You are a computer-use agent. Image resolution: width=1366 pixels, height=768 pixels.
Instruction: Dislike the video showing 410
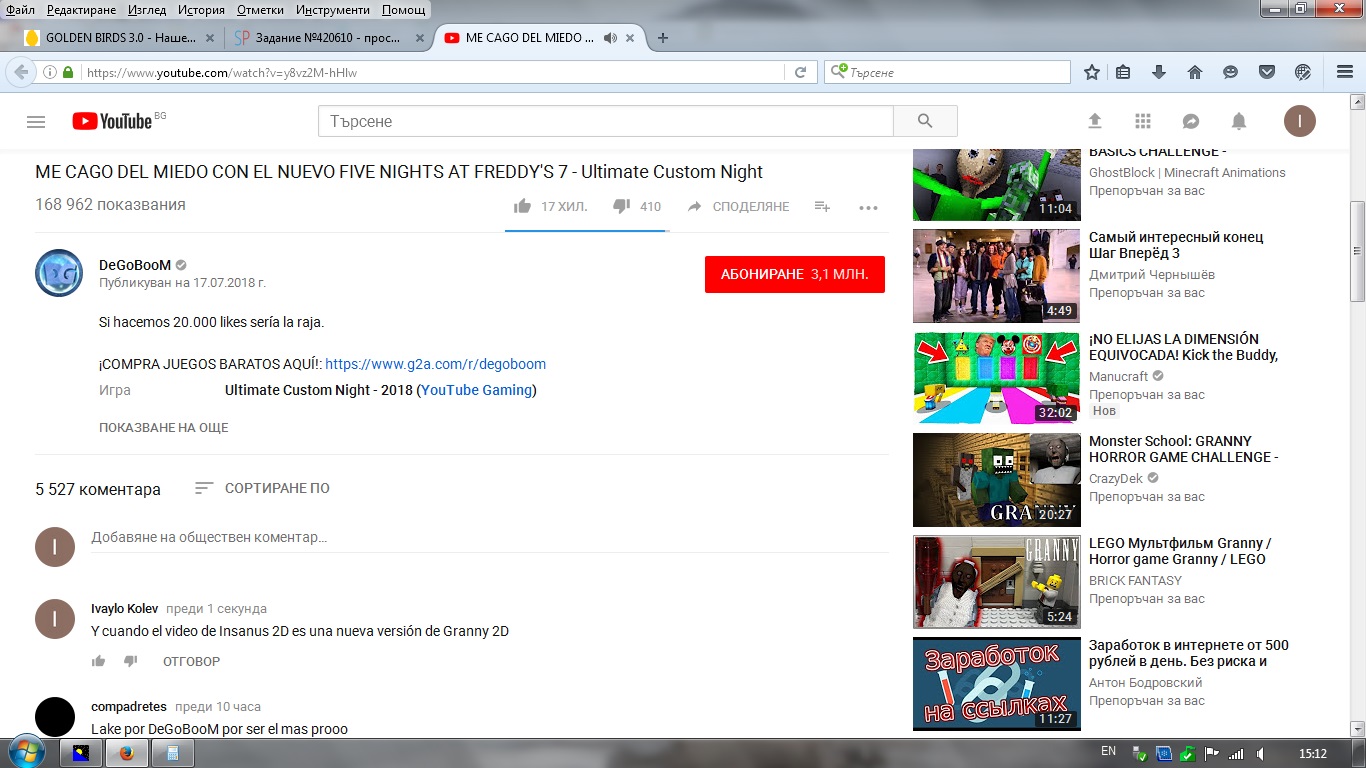tap(621, 206)
